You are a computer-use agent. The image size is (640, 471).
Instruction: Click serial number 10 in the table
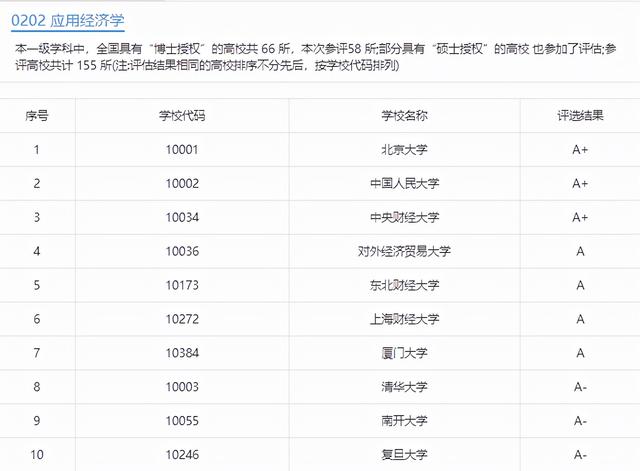[x=37, y=455]
